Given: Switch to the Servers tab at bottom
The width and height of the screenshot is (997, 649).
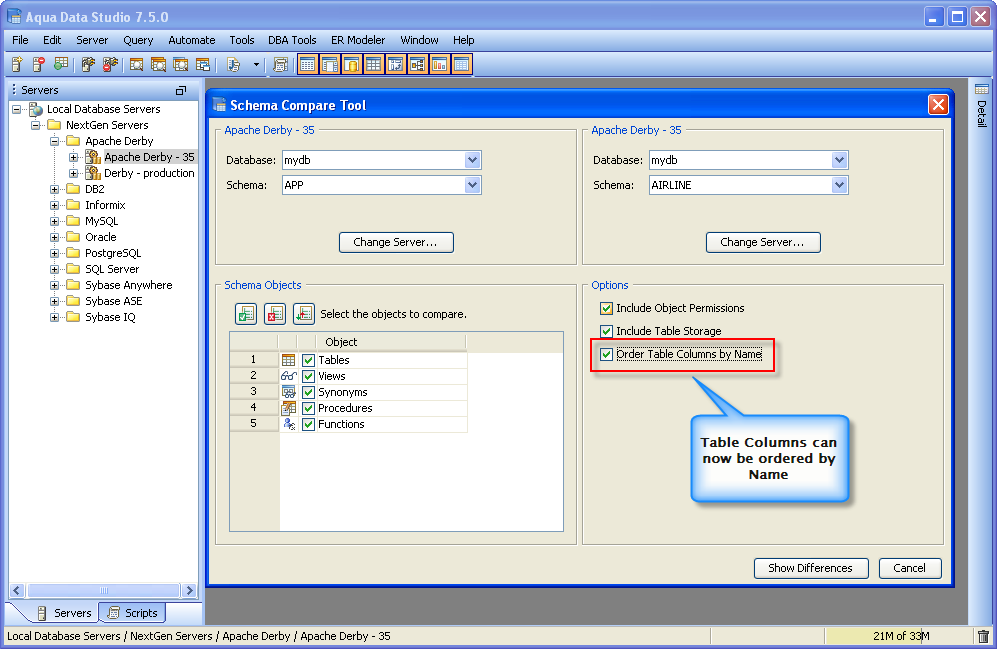Looking at the screenshot, I should pos(64,613).
